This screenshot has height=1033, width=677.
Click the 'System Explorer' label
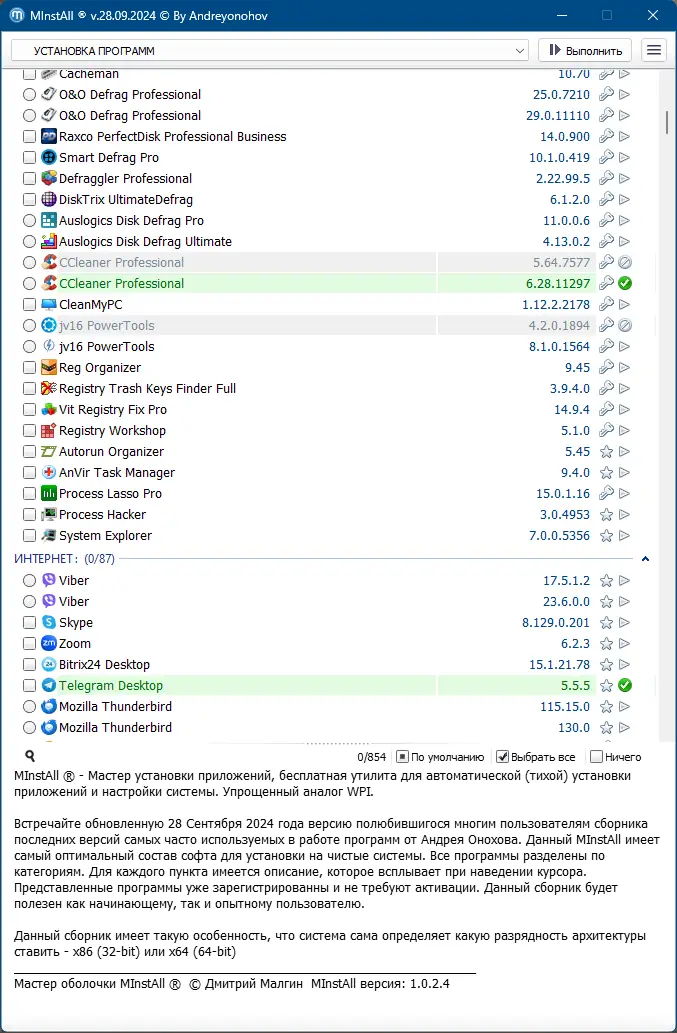(x=105, y=536)
